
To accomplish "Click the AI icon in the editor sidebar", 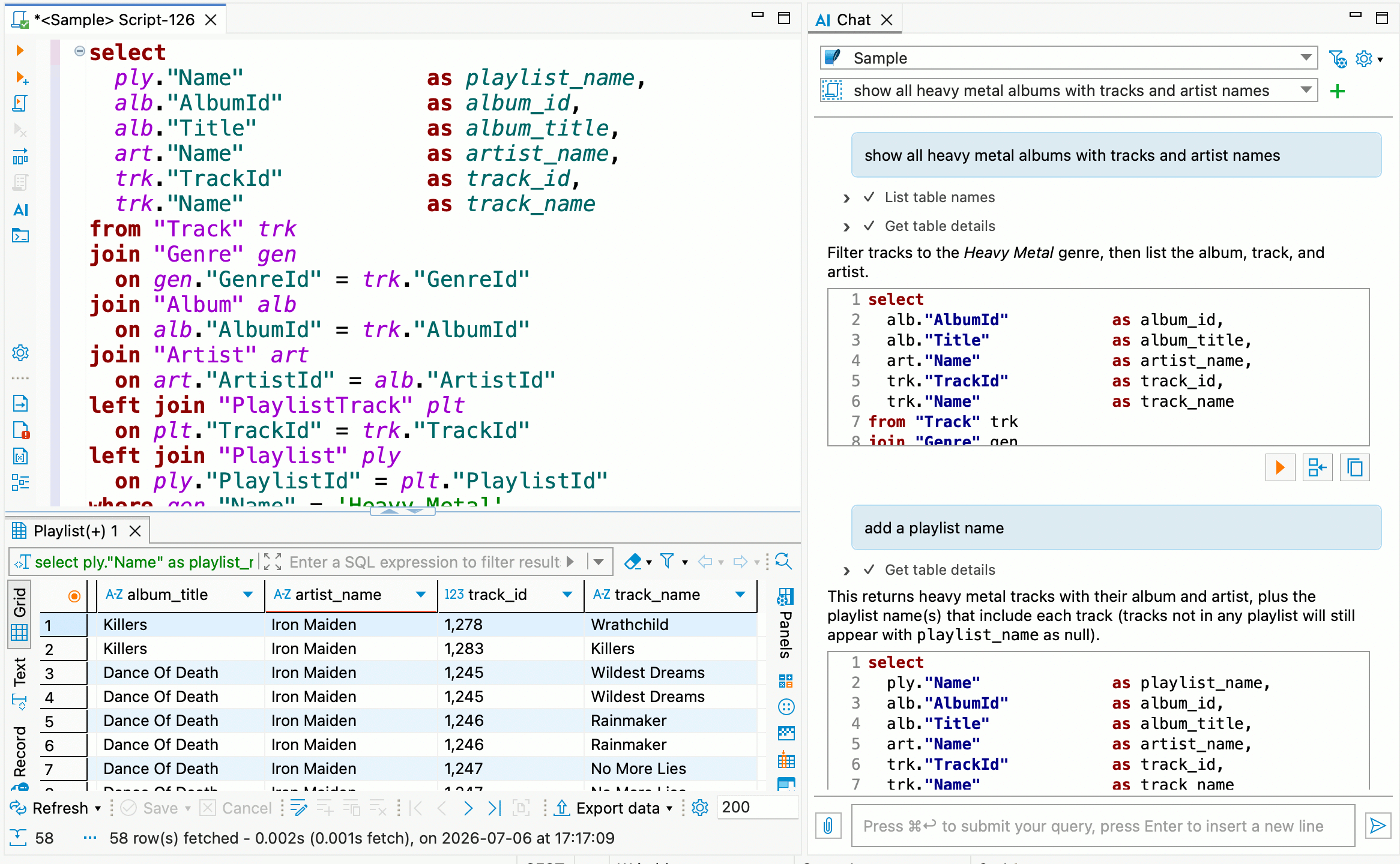I will pyautogui.click(x=20, y=209).
